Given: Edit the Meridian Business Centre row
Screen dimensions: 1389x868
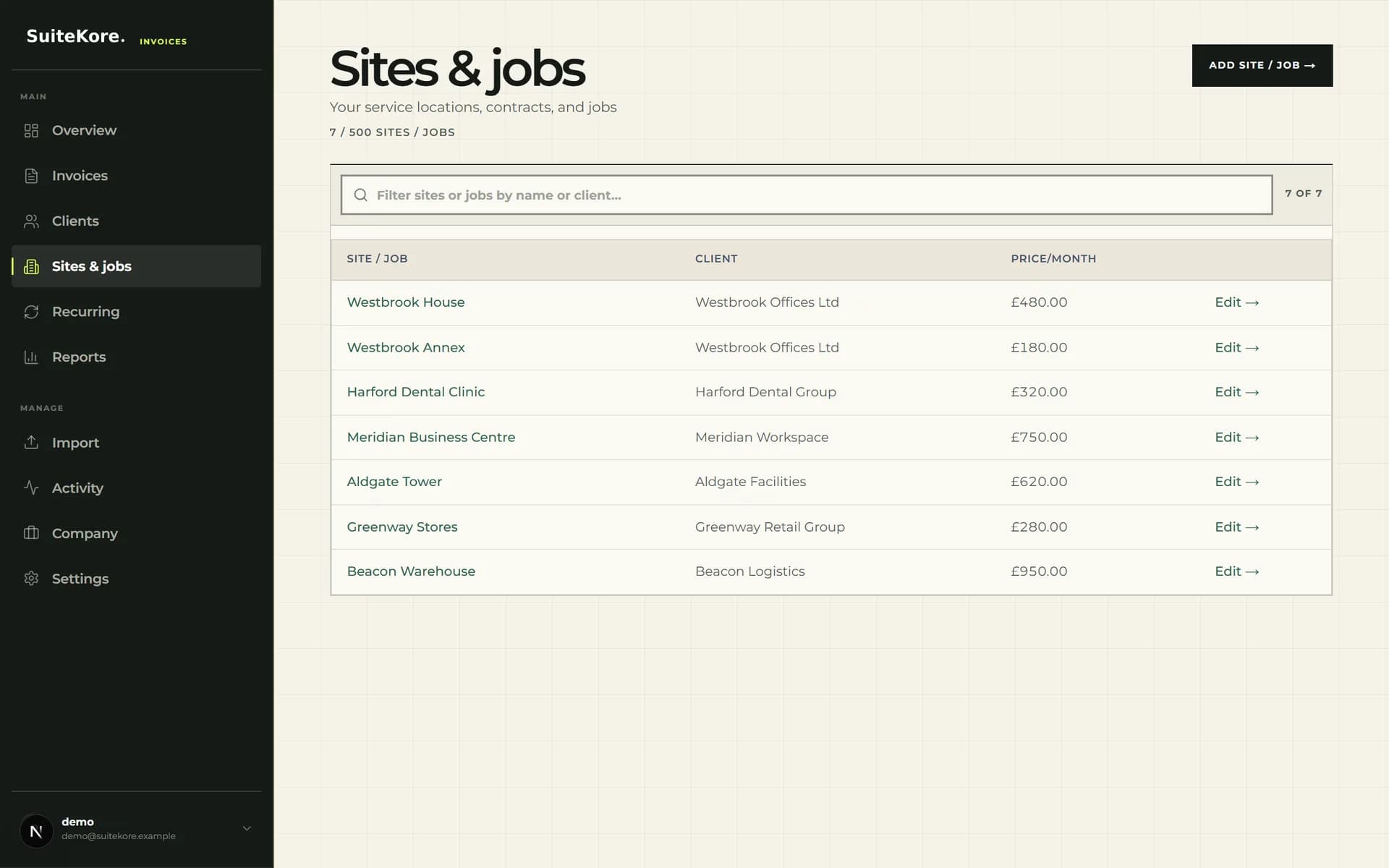Looking at the screenshot, I should 1236,437.
